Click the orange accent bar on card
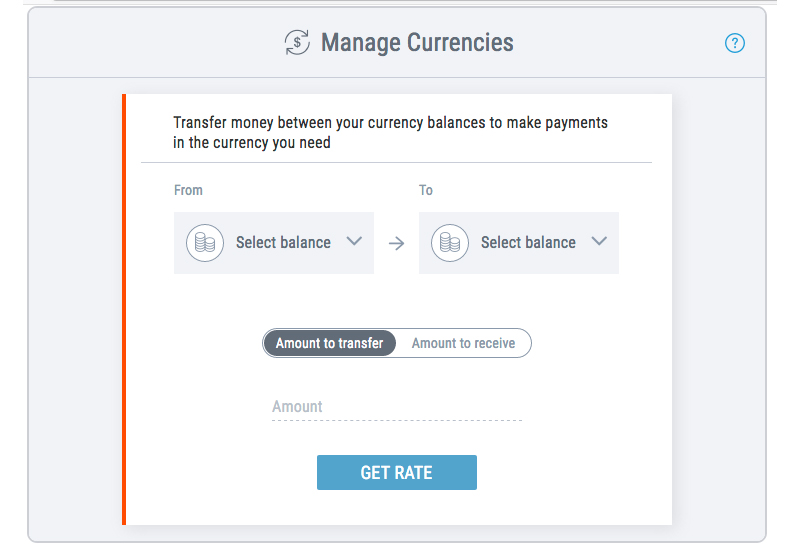This screenshot has height=548, width=800. click(124, 309)
